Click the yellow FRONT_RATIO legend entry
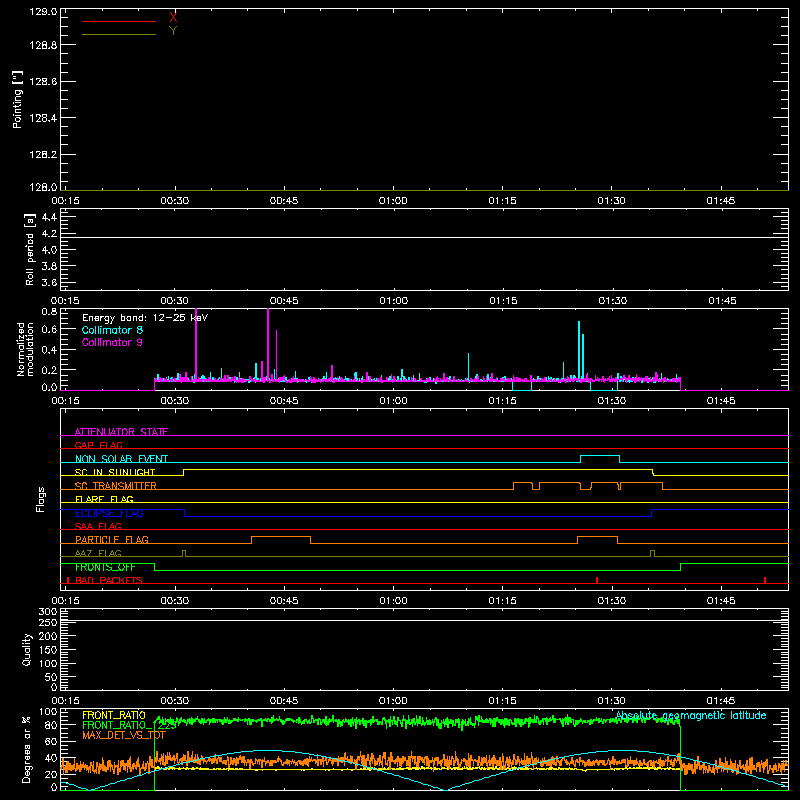This screenshot has width=800, height=800. coord(114,715)
